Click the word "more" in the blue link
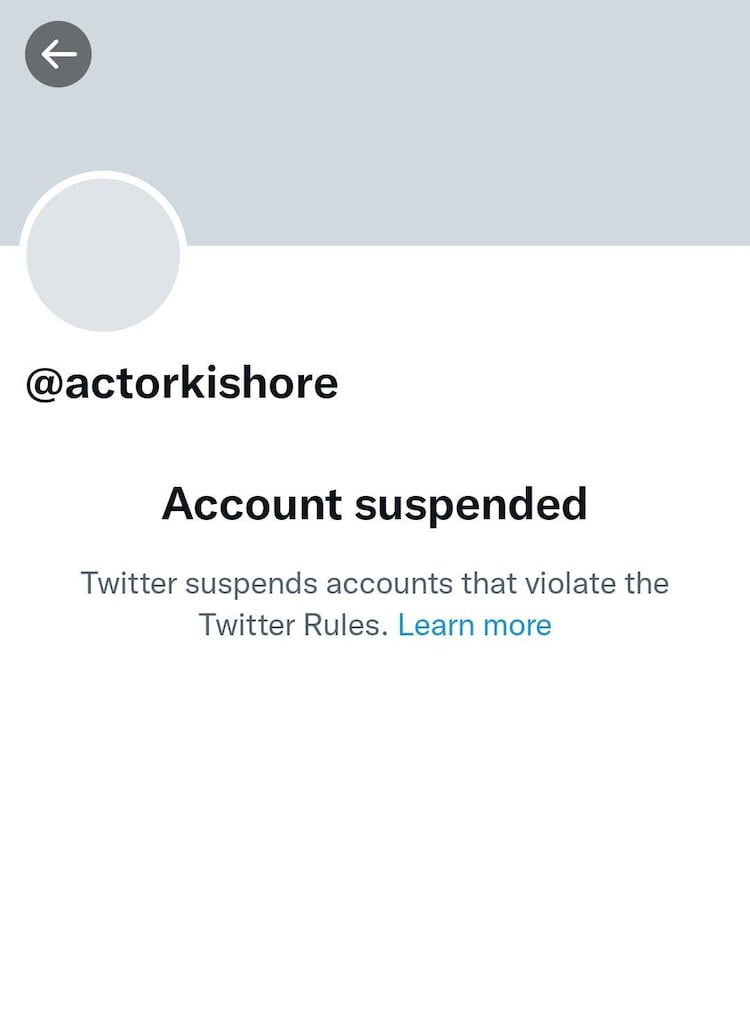 point(517,625)
